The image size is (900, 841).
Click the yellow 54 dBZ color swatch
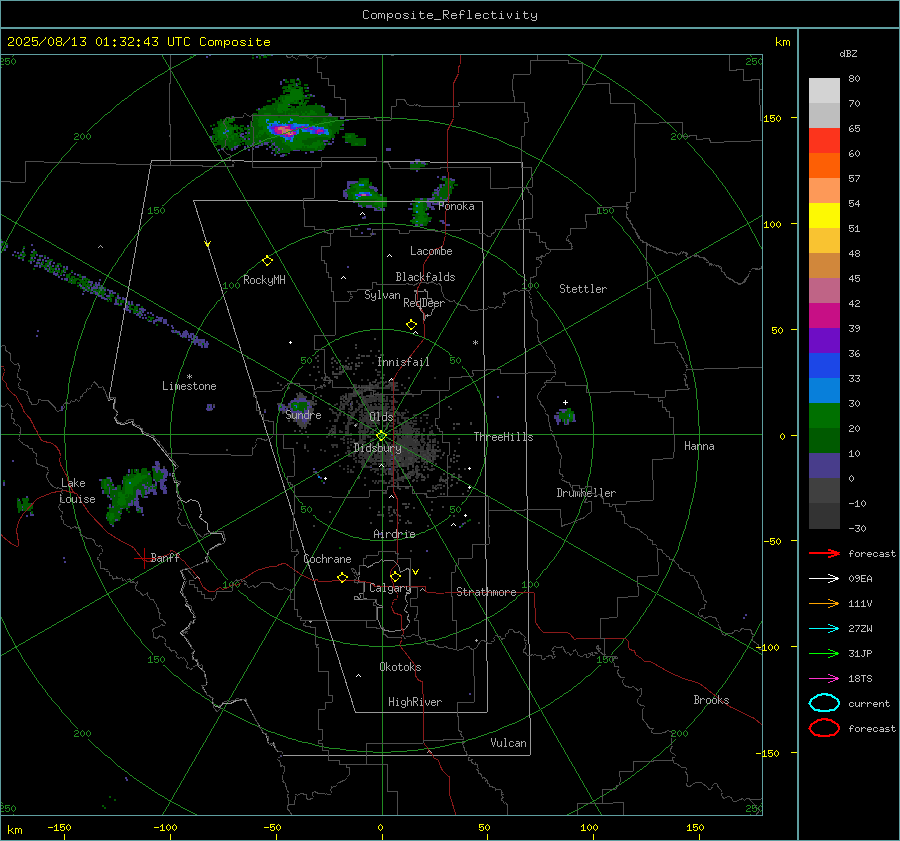click(824, 216)
